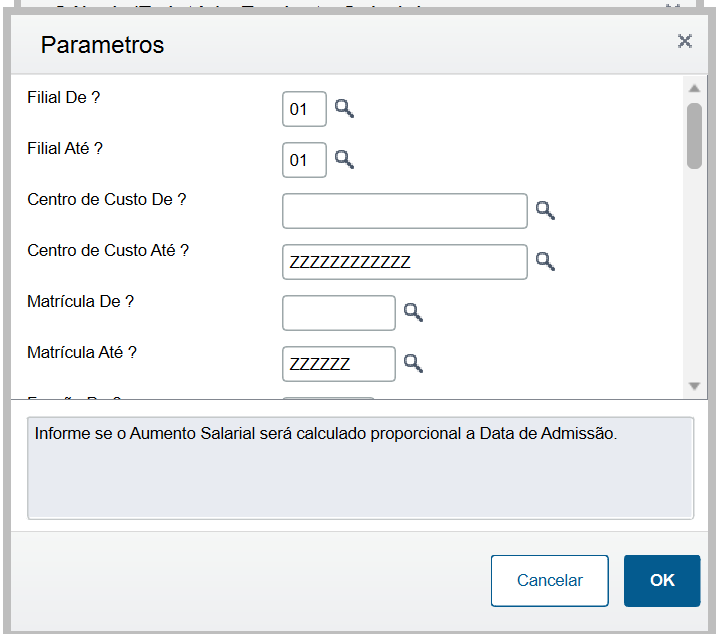Viewport: 718px width, 634px height.
Task: Open lookup for Filial De field
Action: 344,109
